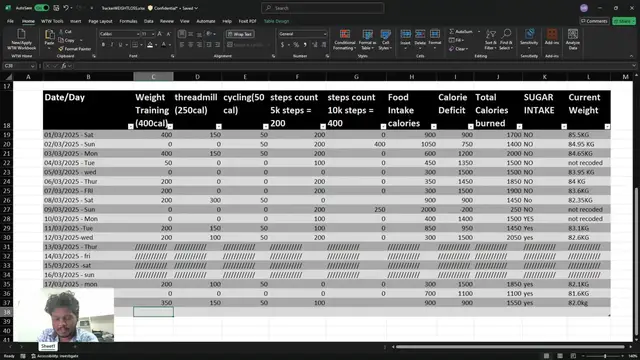Toggle the AutoSave switch
The height and width of the screenshot is (360, 640).
pyautogui.click(x=41, y=8)
